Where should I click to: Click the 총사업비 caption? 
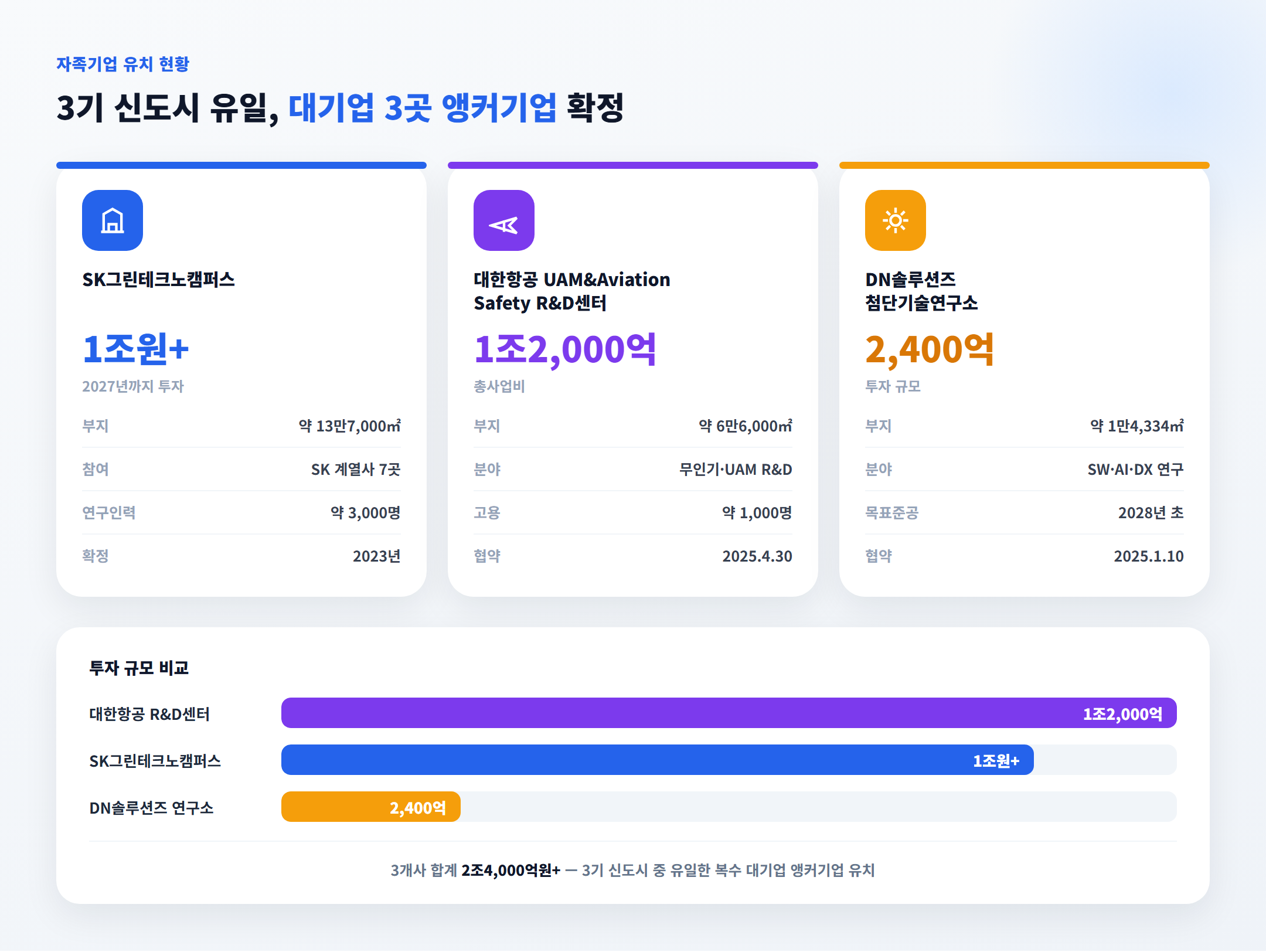click(499, 386)
